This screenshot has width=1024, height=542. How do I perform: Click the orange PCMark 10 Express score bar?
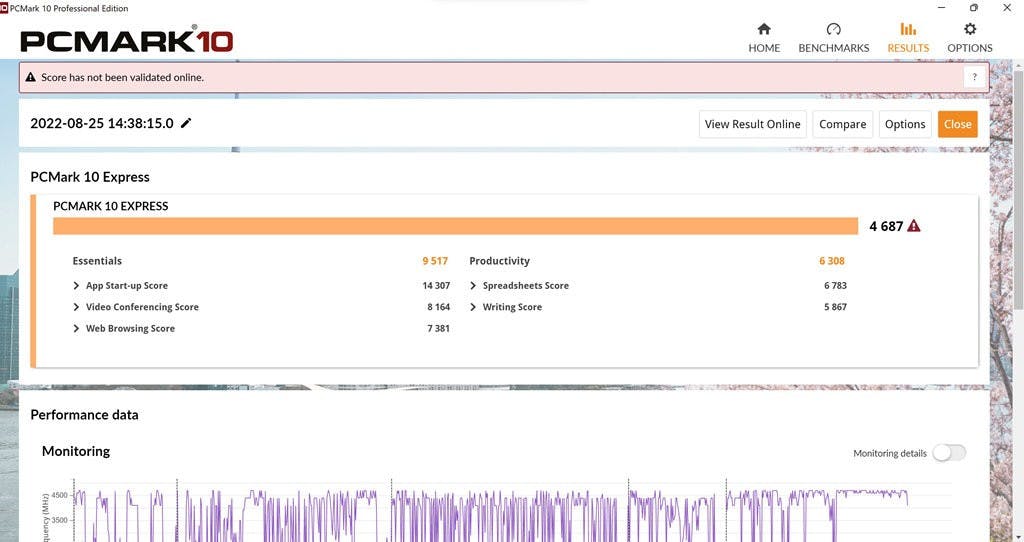click(455, 226)
